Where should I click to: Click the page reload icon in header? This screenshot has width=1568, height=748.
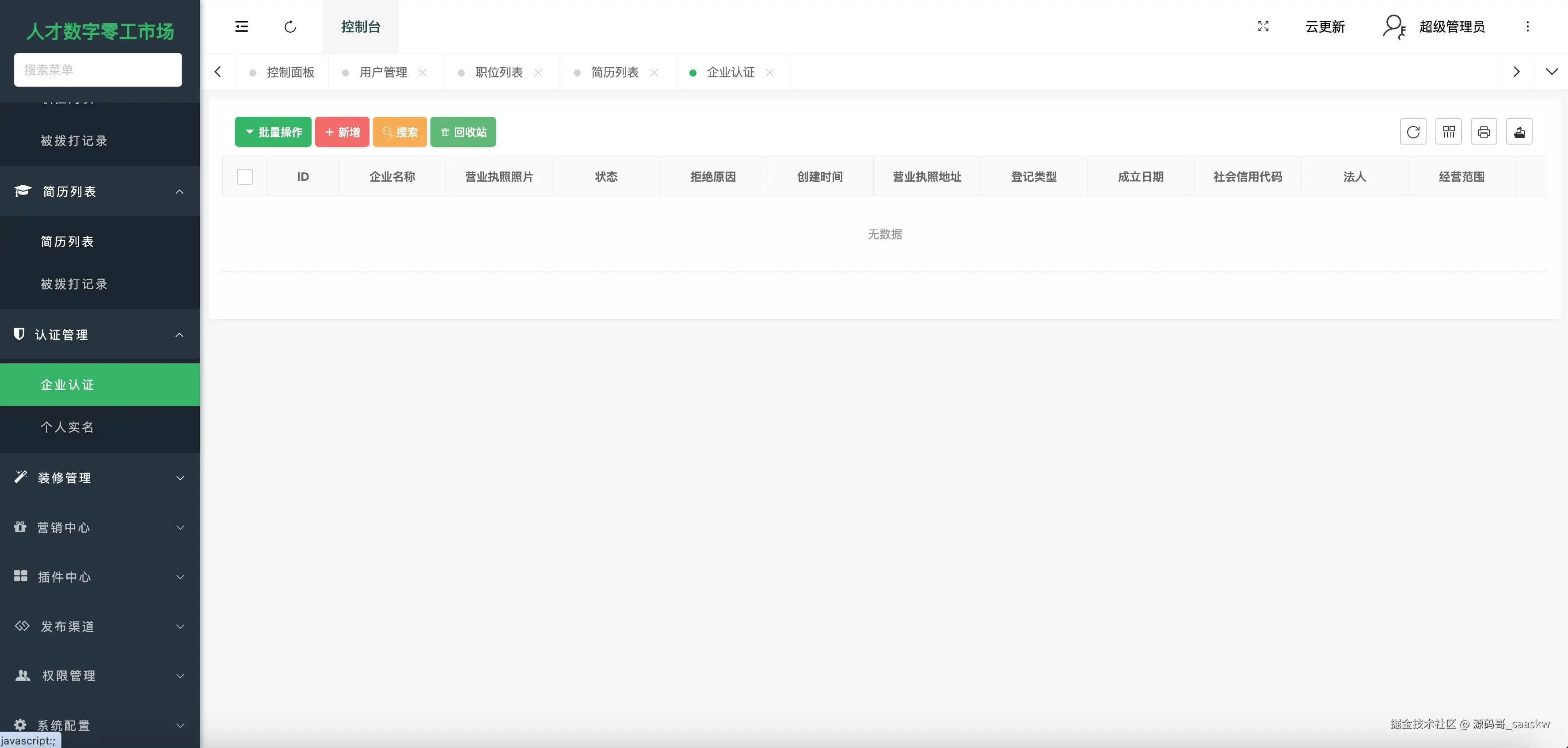[x=290, y=26]
